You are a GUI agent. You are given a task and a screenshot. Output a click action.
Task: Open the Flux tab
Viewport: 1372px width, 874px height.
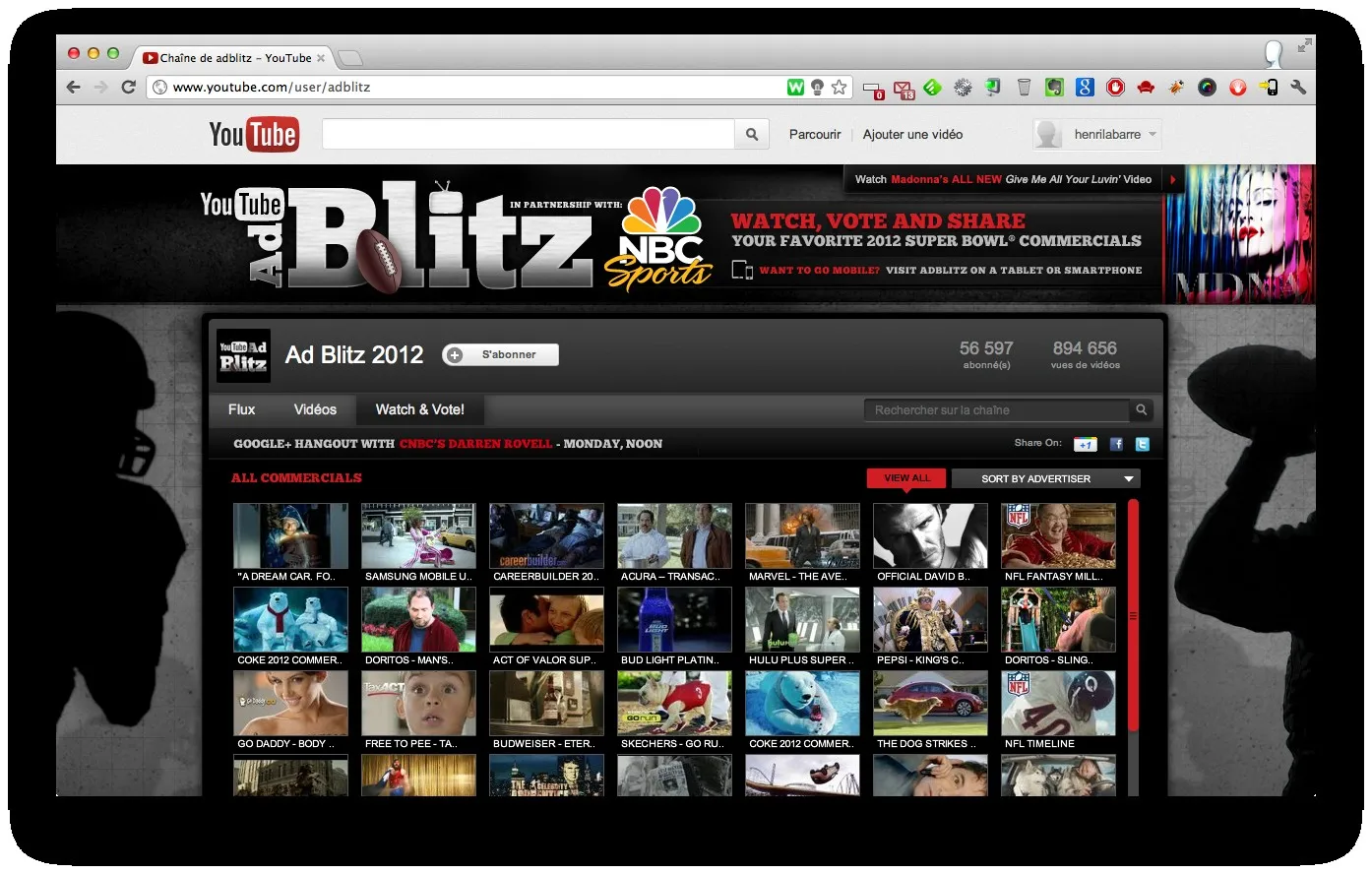click(241, 409)
